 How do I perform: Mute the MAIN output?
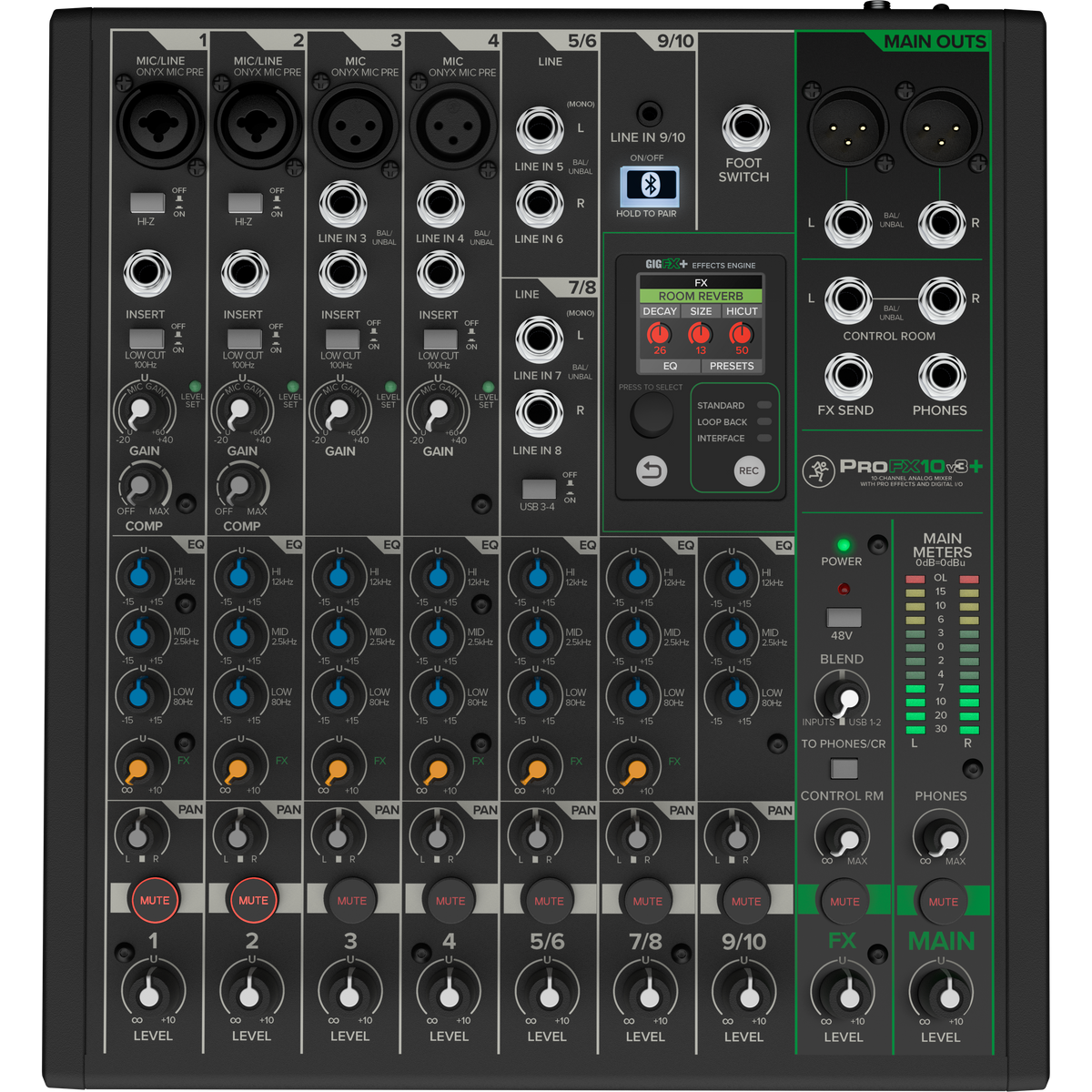pos(941,900)
